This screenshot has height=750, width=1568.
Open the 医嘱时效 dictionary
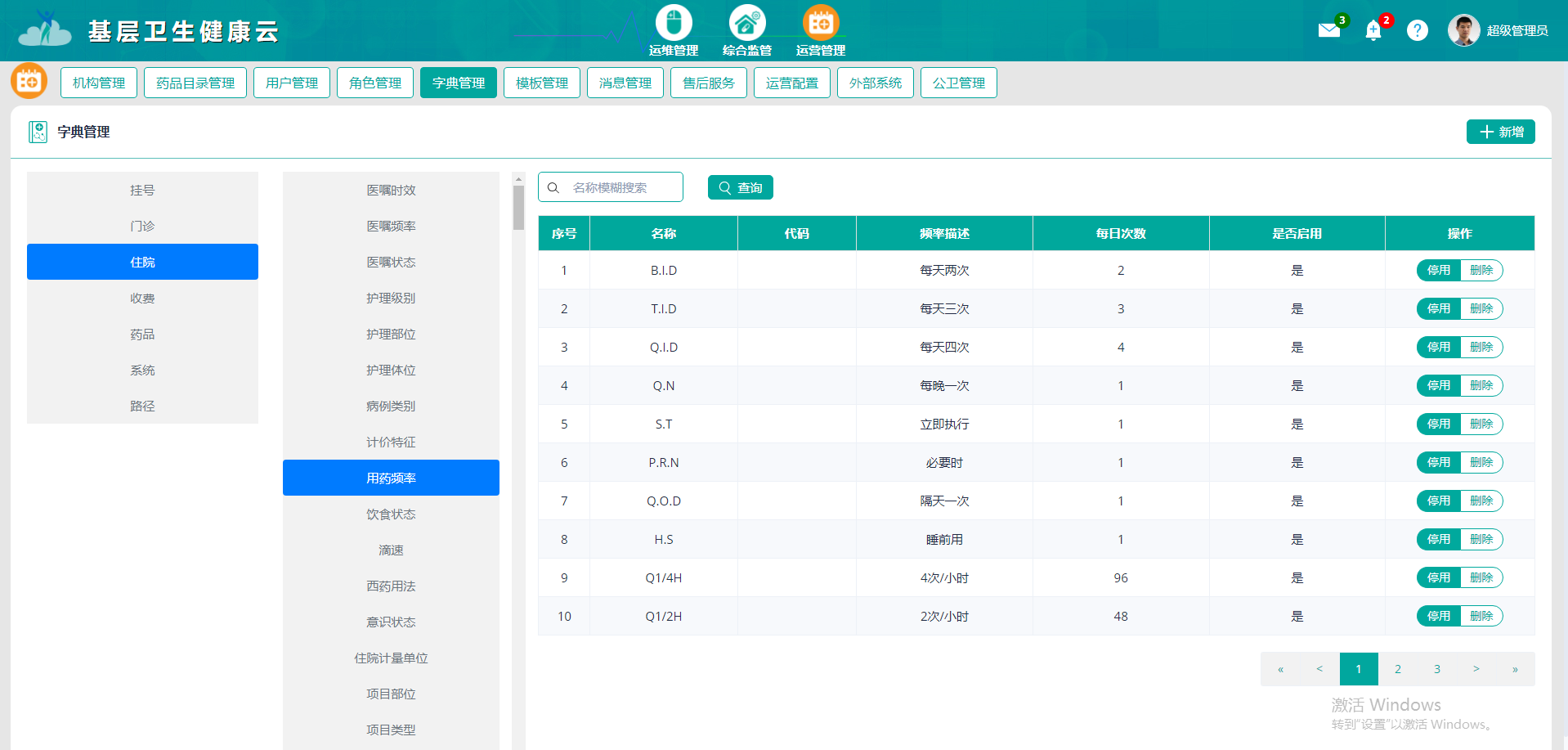(x=391, y=190)
